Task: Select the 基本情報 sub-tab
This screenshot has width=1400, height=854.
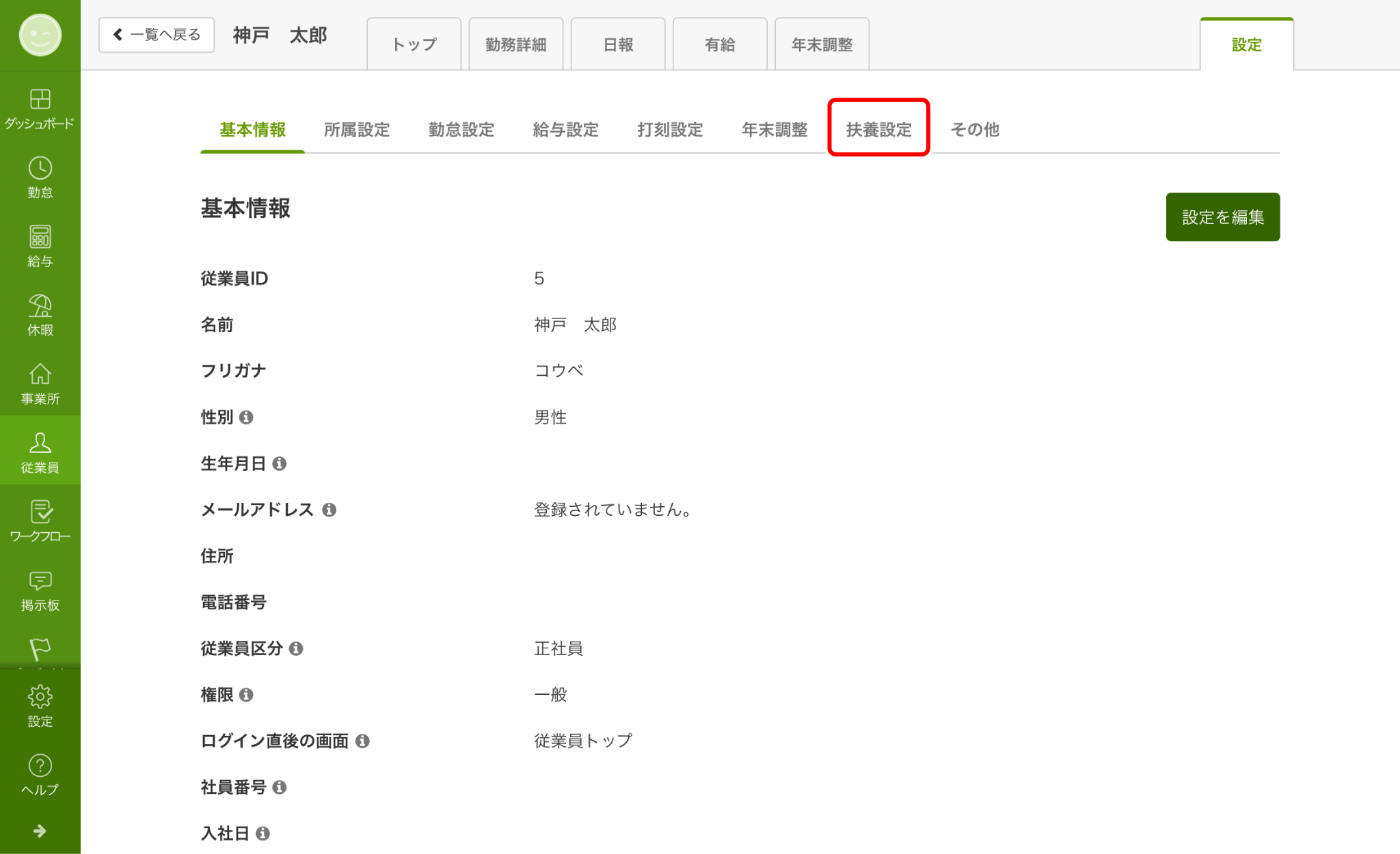Action: (x=252, y=130)
